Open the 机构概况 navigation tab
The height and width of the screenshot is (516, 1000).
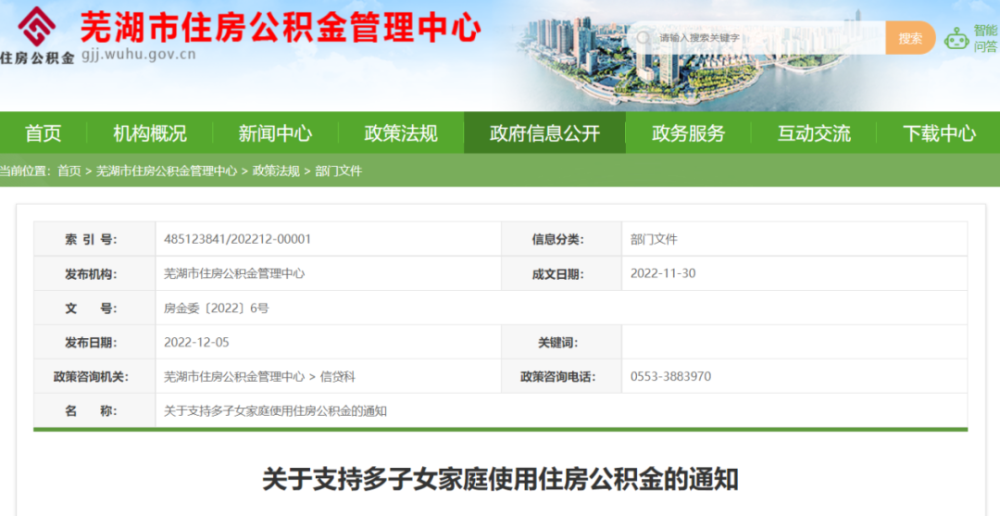(x=150, y=133)
